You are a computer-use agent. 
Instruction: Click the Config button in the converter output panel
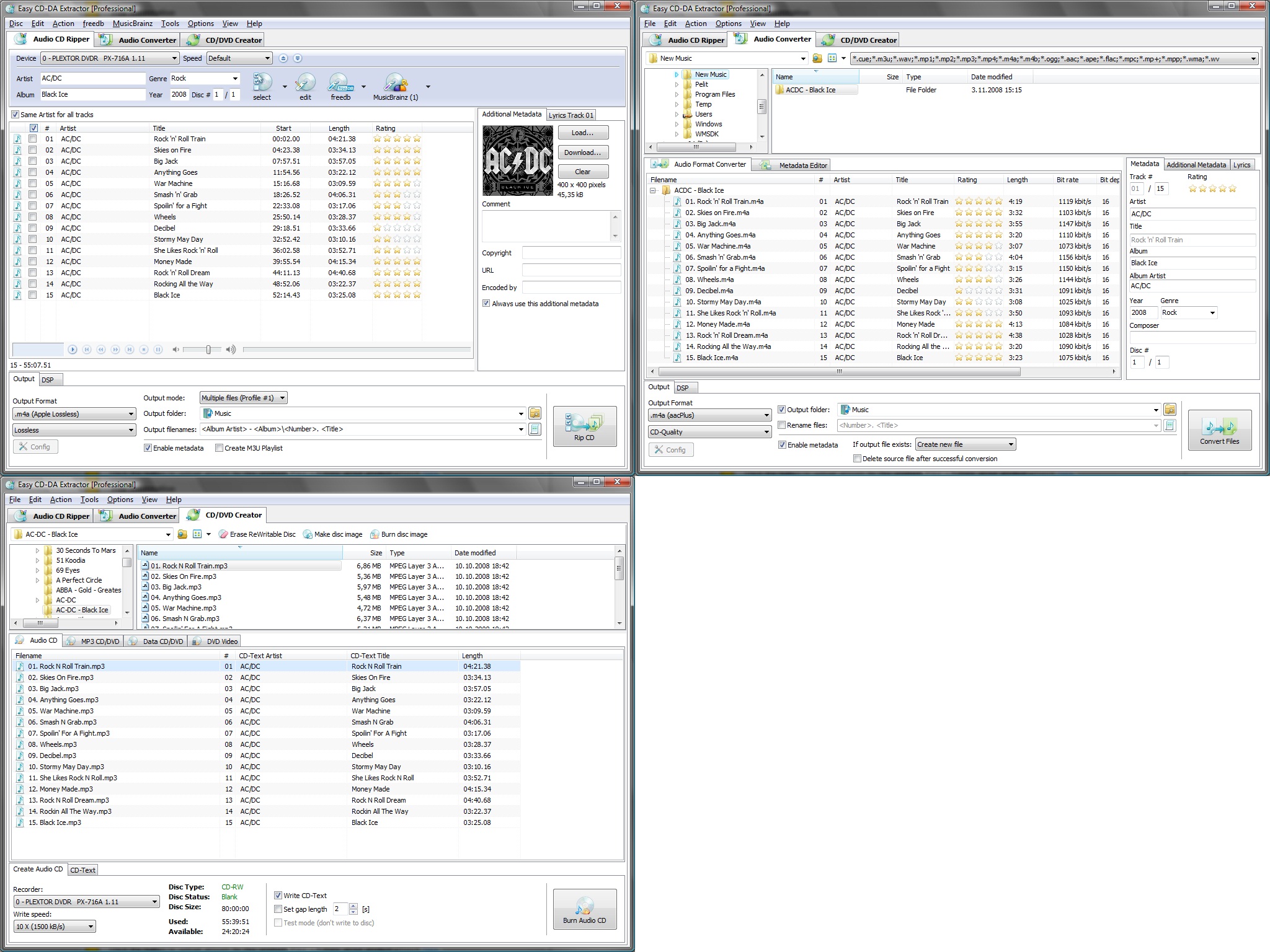[670, 450]
